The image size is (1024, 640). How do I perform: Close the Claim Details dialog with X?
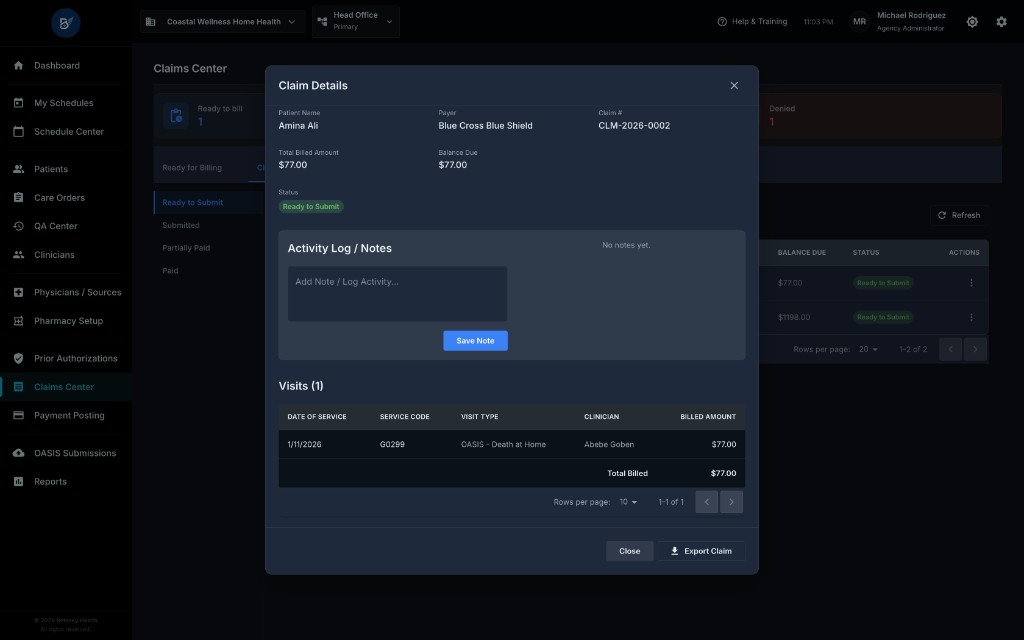click(734, 86)
